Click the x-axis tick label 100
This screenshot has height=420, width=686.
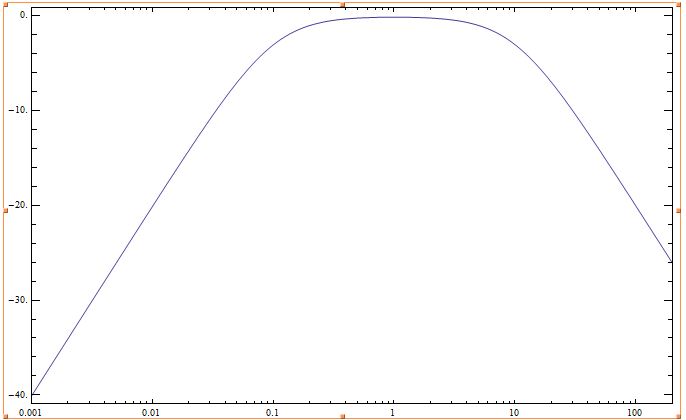(x=634, y=411)
